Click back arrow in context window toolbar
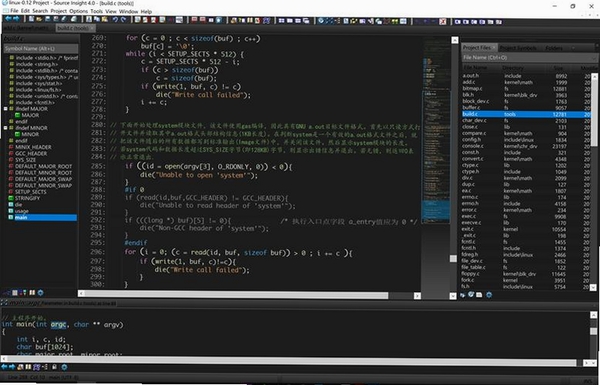Viewport: 600px width, 385px height. tap(4, 367)
